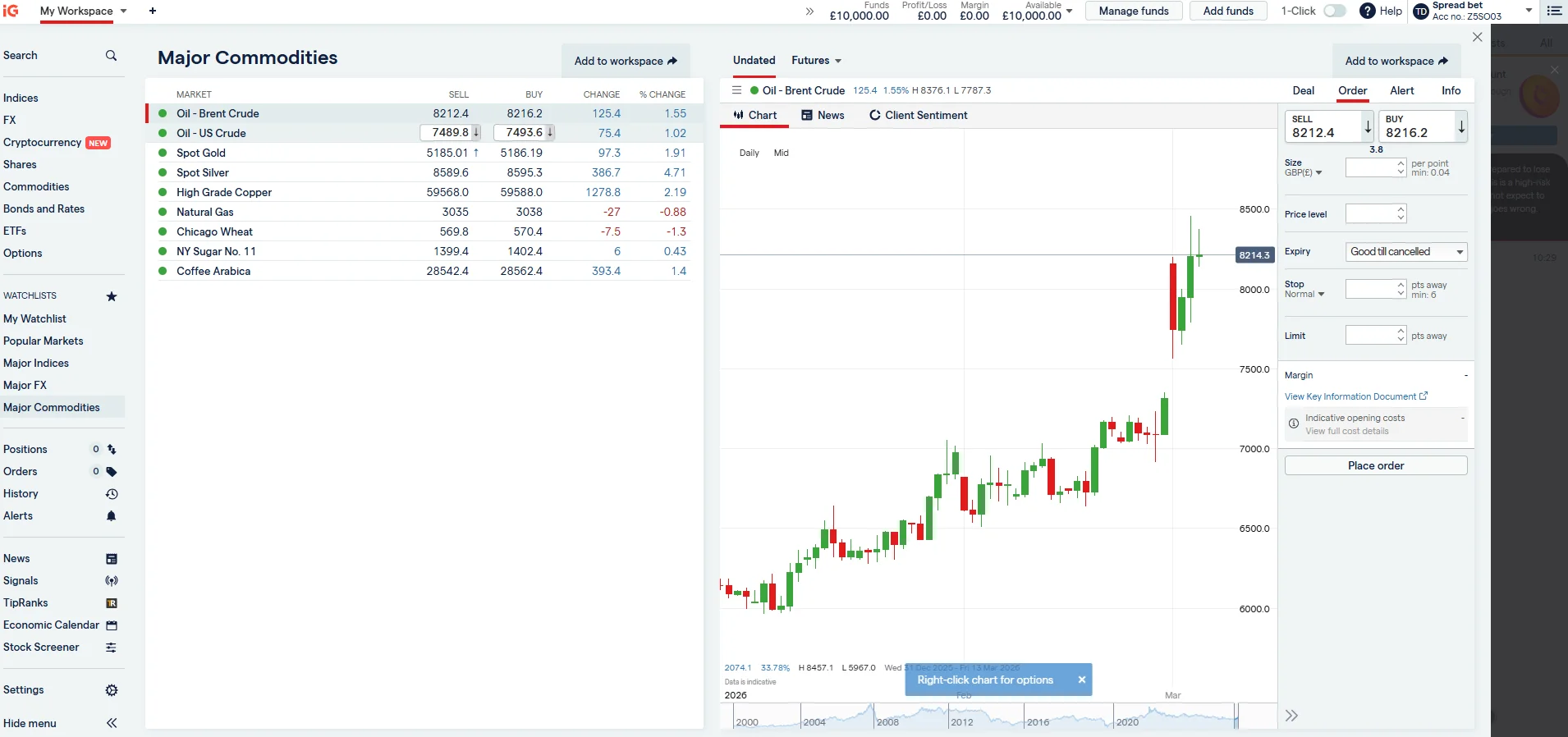Open the Futures dropdown
Image resolution: width=1568 pixels, height=737 pixels.
(x=816, y=61)
